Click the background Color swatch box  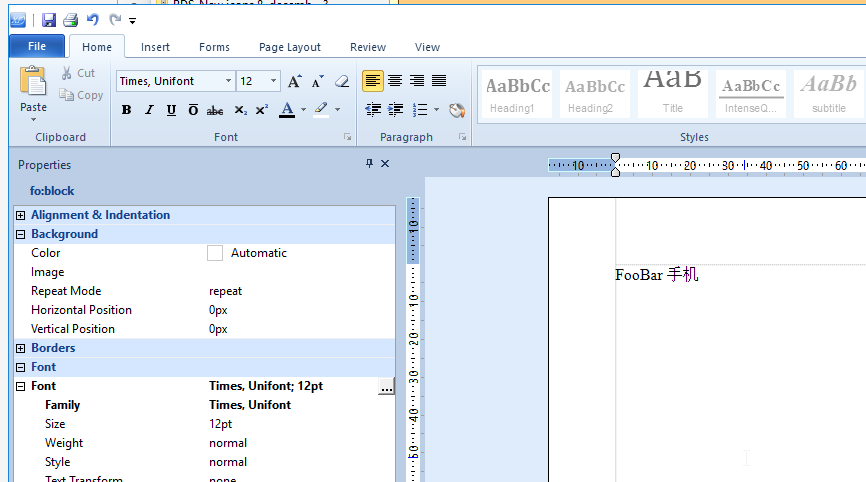pos(214,253)
